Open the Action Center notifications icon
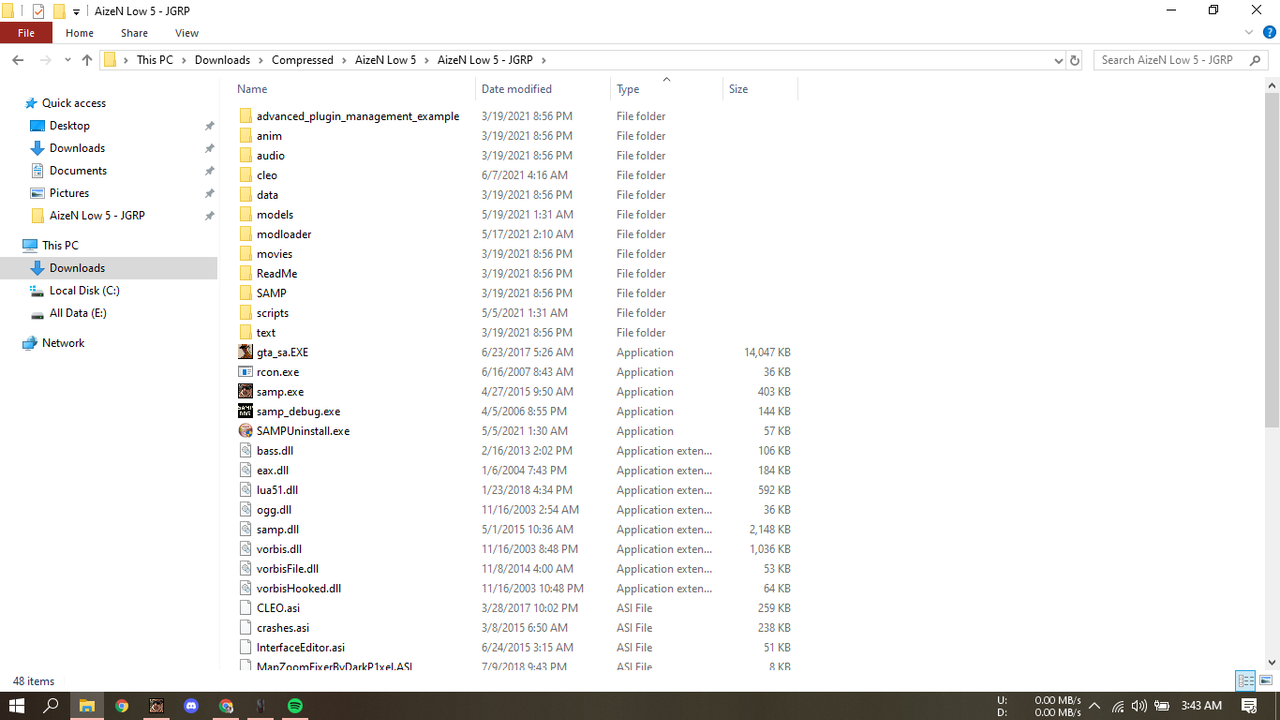Viewport: 1280px width, 720px height. coord(1249,706)
